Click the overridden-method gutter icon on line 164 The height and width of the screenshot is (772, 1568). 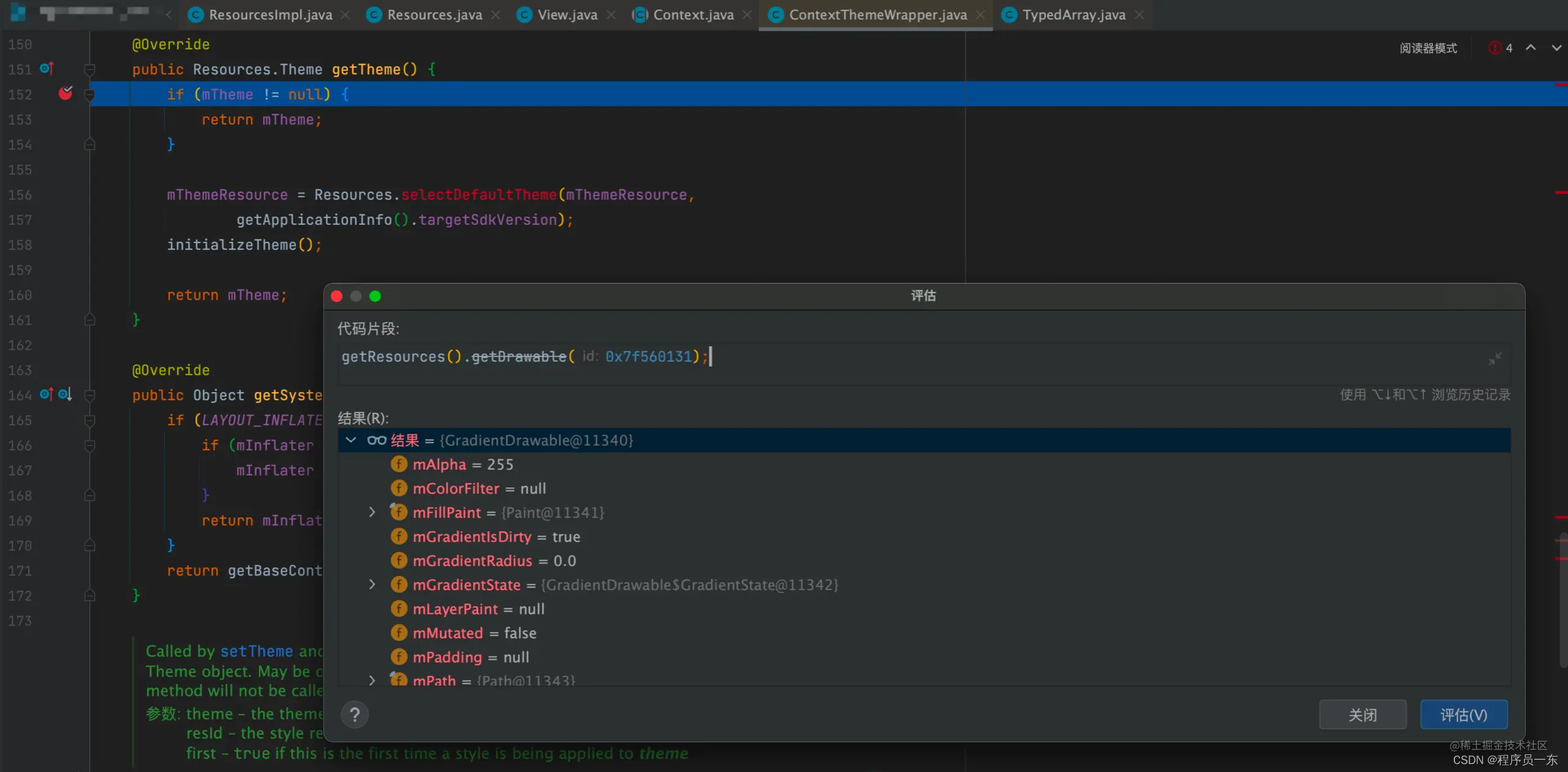click(65, 395)
